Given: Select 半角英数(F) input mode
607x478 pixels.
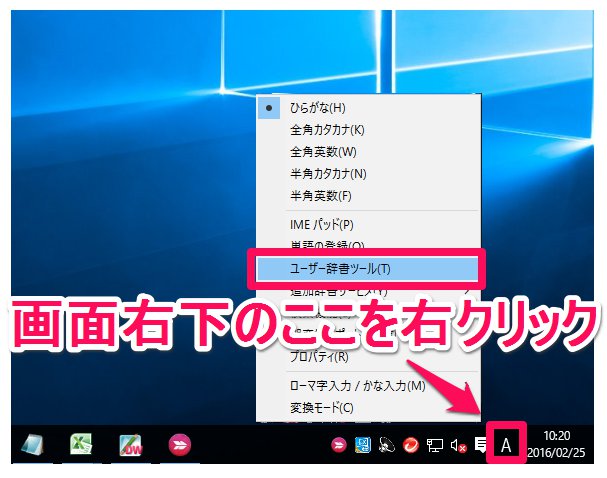Looking at the screenshot, I should point(369,196).
